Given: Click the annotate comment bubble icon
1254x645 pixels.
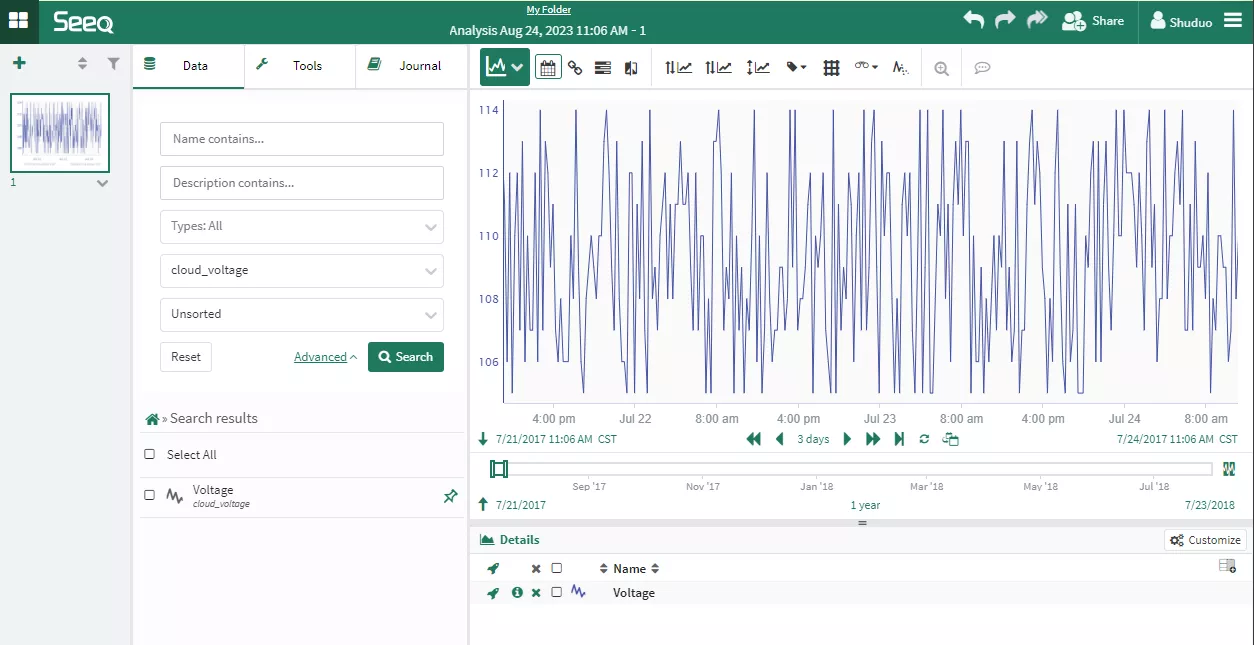Looking at the screenshot, I should (x=982, y=67).
